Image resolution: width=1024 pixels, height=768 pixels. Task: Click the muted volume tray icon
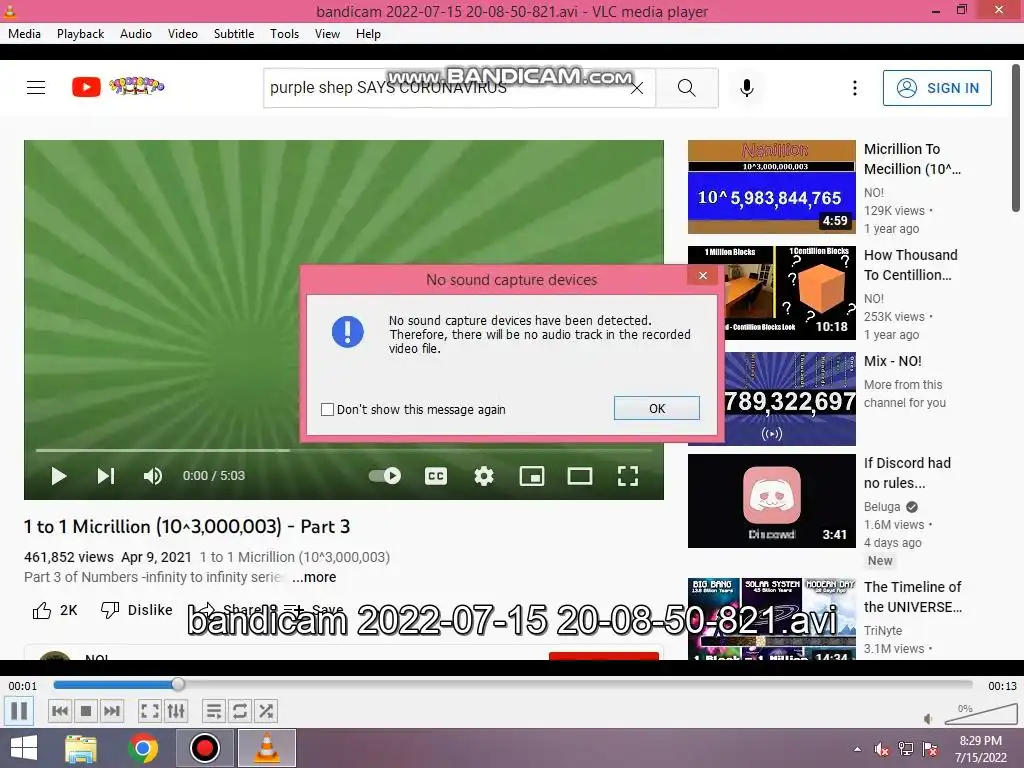881,749
